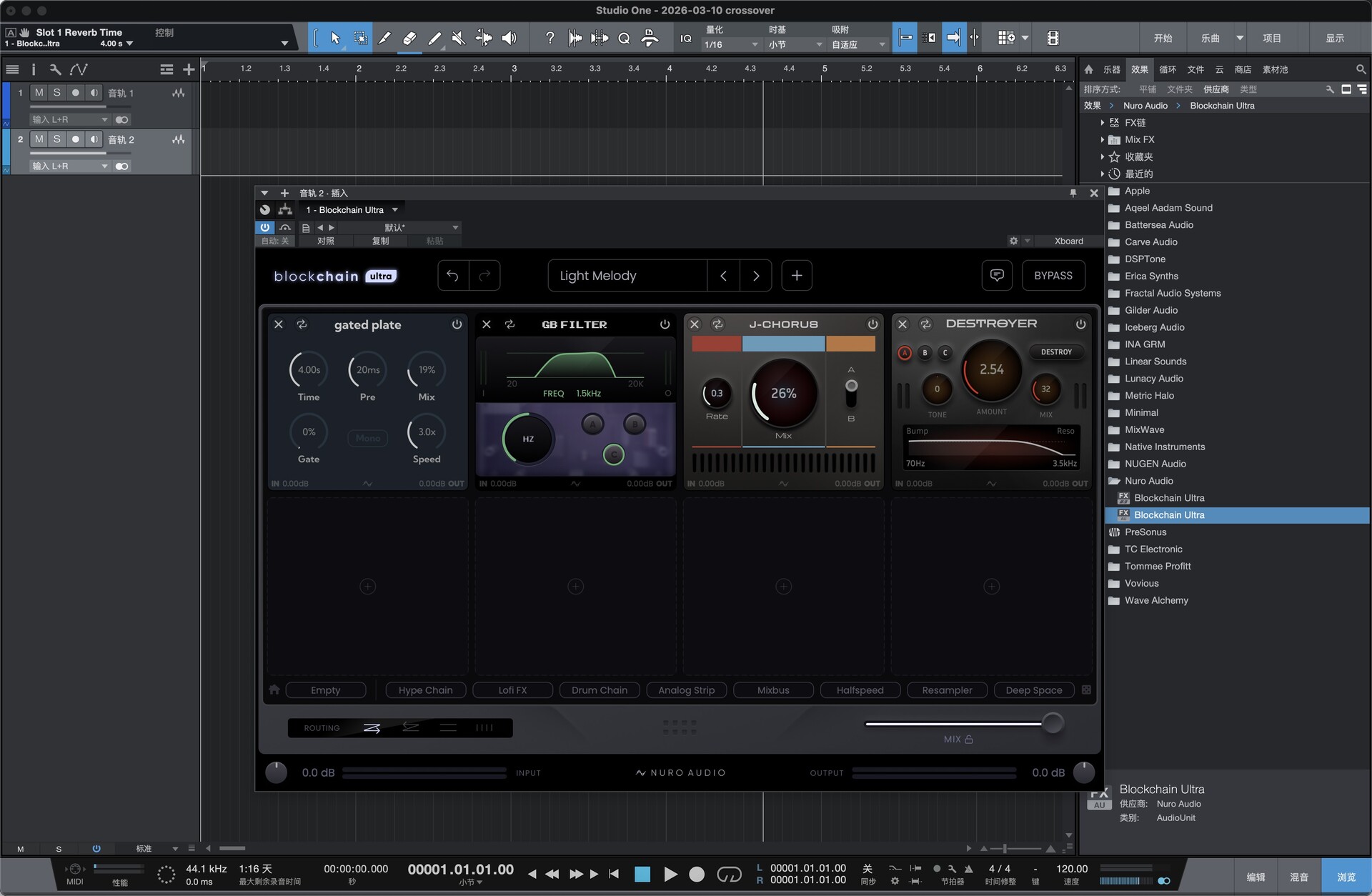
Task: Disable the plugin with the blue power button
Action: coord(264,227)
